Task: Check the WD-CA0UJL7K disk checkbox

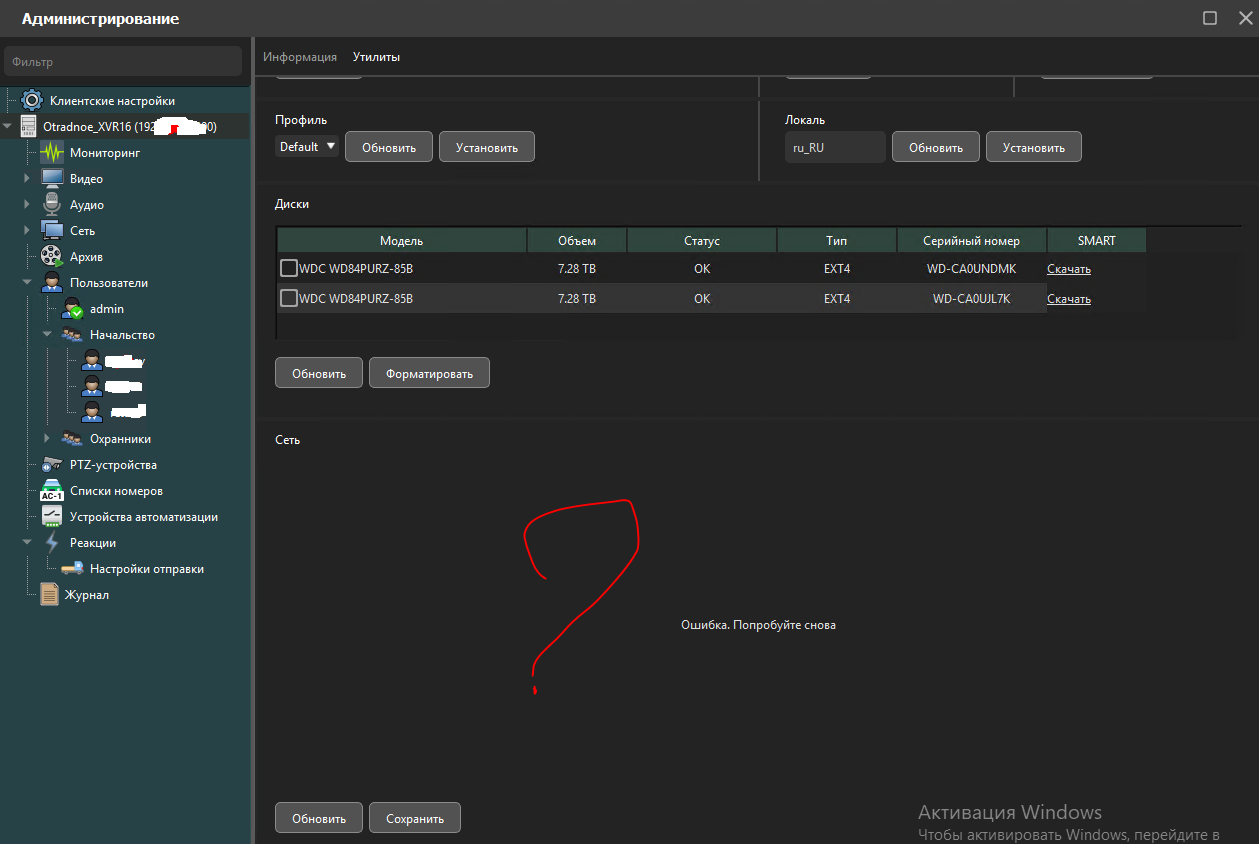Action: tap(289, 298)
